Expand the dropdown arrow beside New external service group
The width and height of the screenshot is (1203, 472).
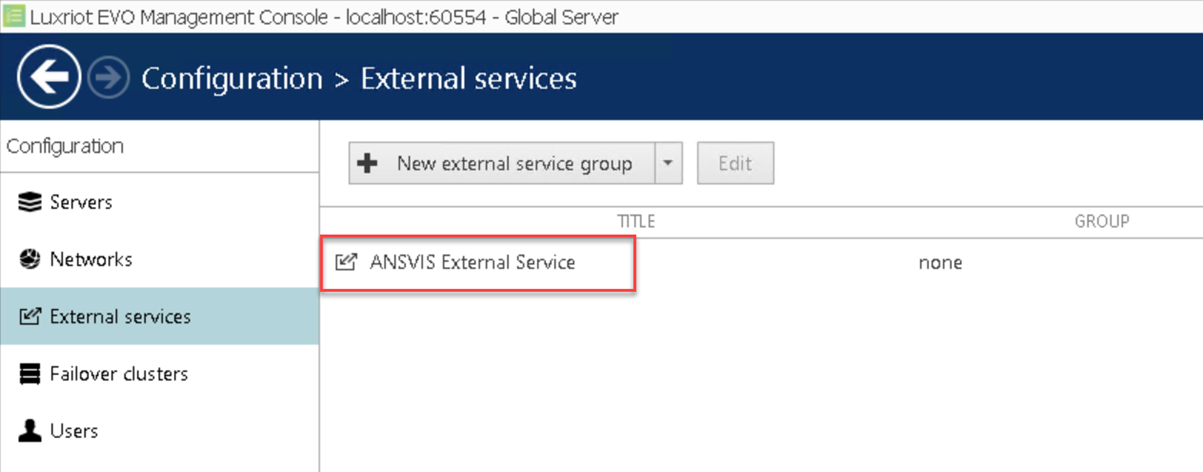tap(668, 164)
